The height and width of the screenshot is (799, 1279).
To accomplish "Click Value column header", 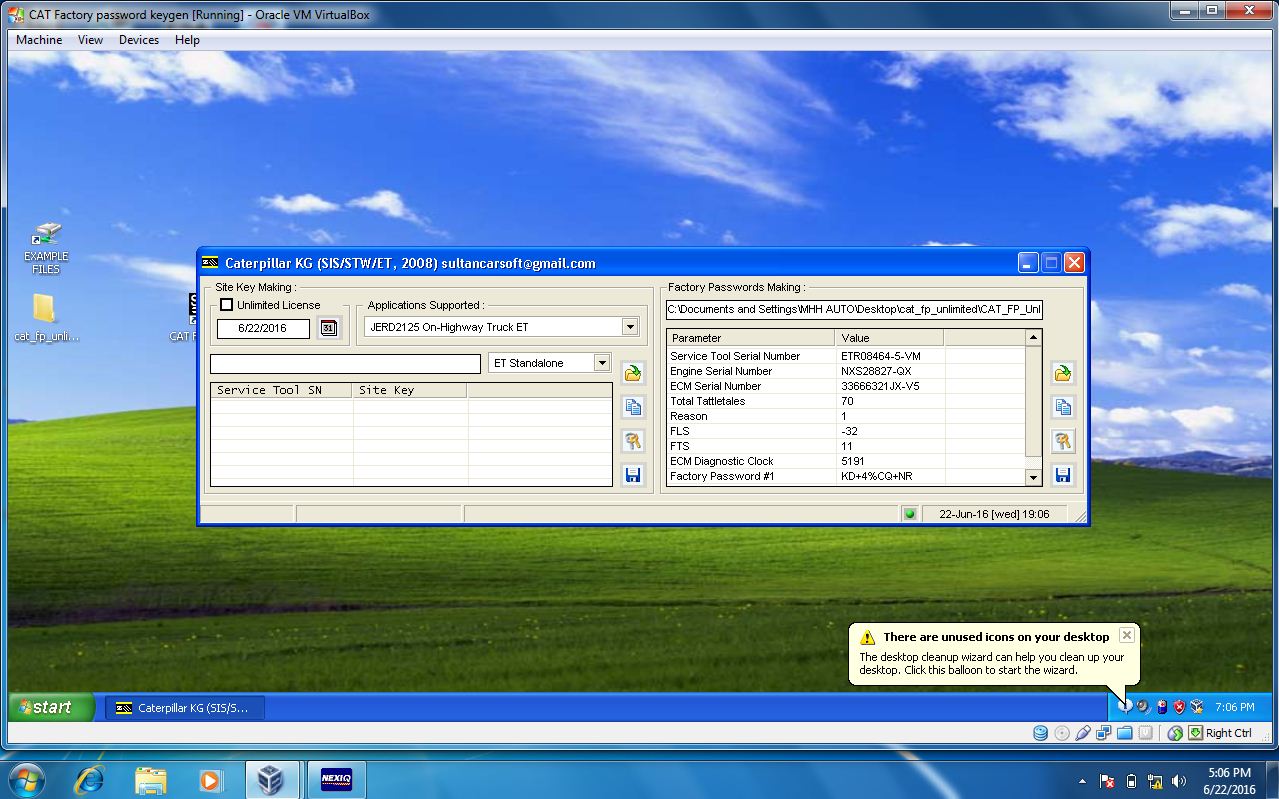I will [890, 338].
